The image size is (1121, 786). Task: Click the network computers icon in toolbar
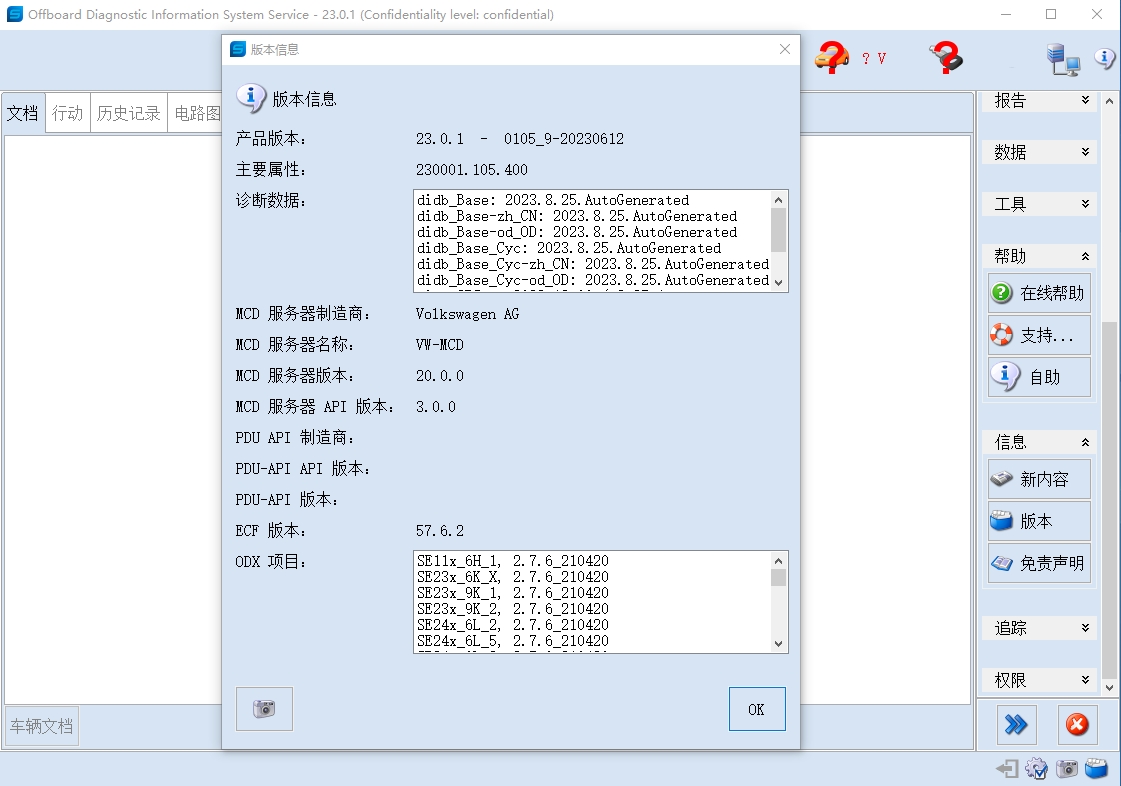pyautogui.click(x=1063, y=59)
